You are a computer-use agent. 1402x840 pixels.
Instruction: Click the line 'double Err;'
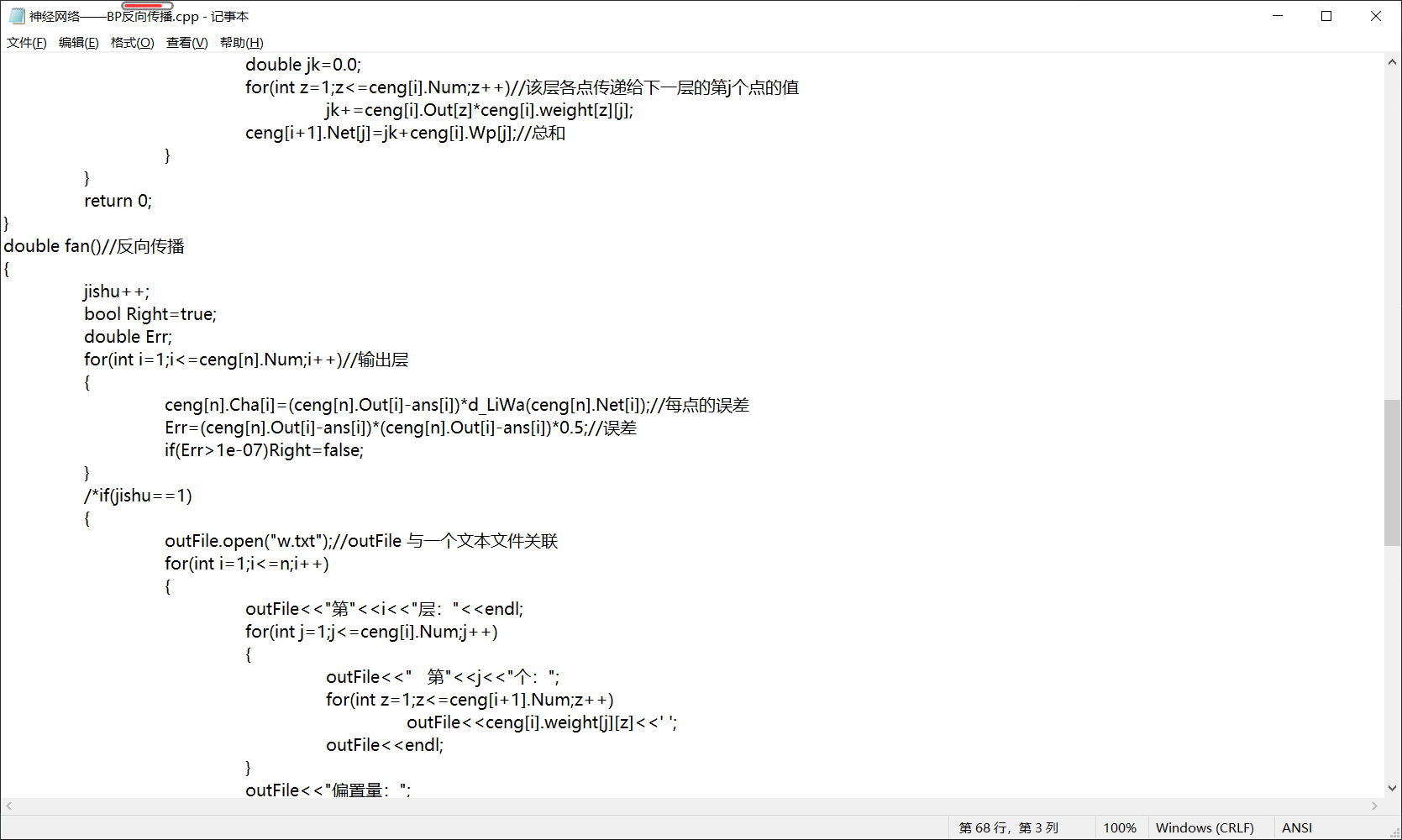tap(128, 337)
